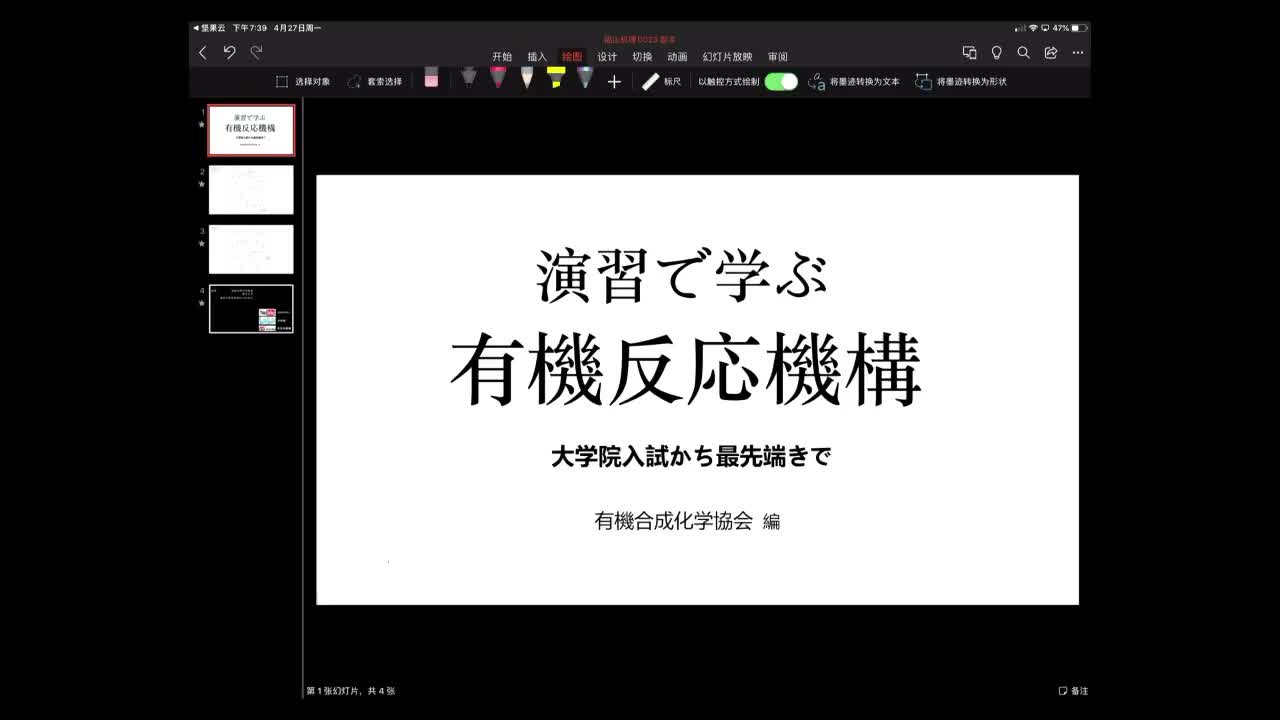Viewport: 1280px width, 720px height.
Task: Return to 坚果云 app via status bar
Action: tap(209, 28)
